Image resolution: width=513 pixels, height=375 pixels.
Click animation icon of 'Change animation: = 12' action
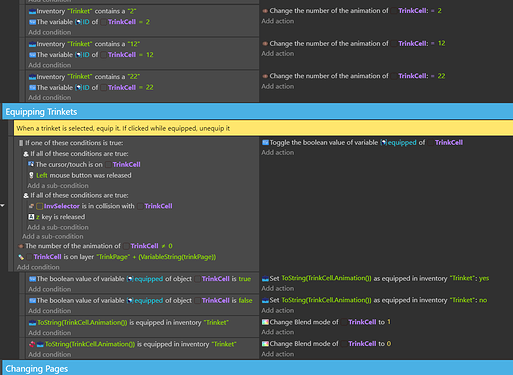(265, 44)
